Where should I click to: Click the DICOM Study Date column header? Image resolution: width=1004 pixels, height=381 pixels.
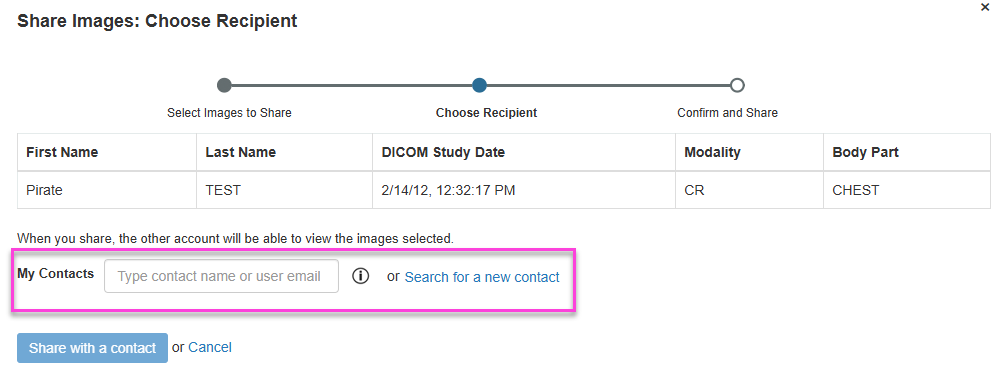pyautogui.click(x=524, y=152)
